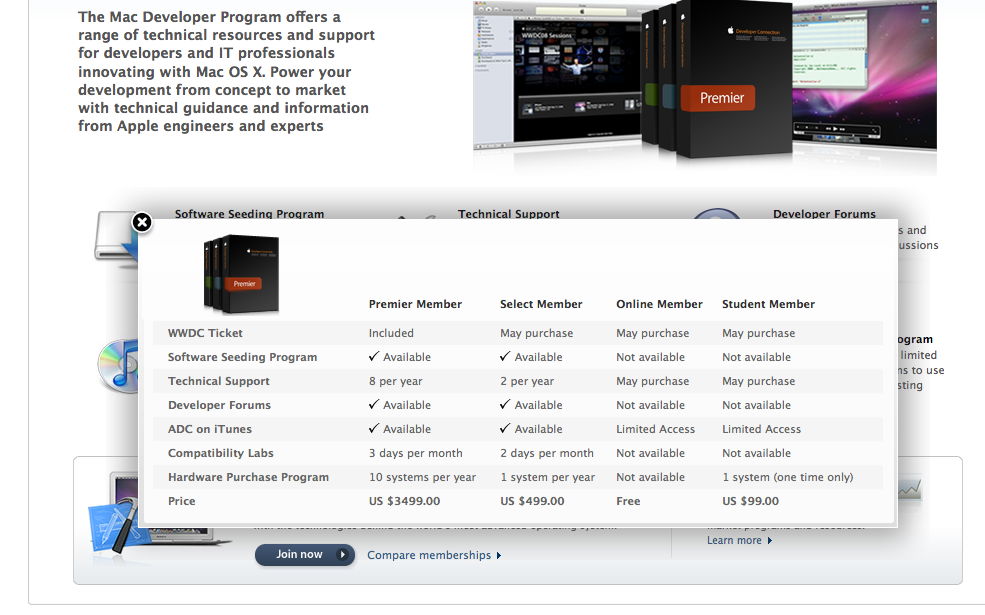Click the 8 per year support cell
Image resolution: width=985 pixels, height=615 pixels.
pyautogui.click(x=396, y=381)
